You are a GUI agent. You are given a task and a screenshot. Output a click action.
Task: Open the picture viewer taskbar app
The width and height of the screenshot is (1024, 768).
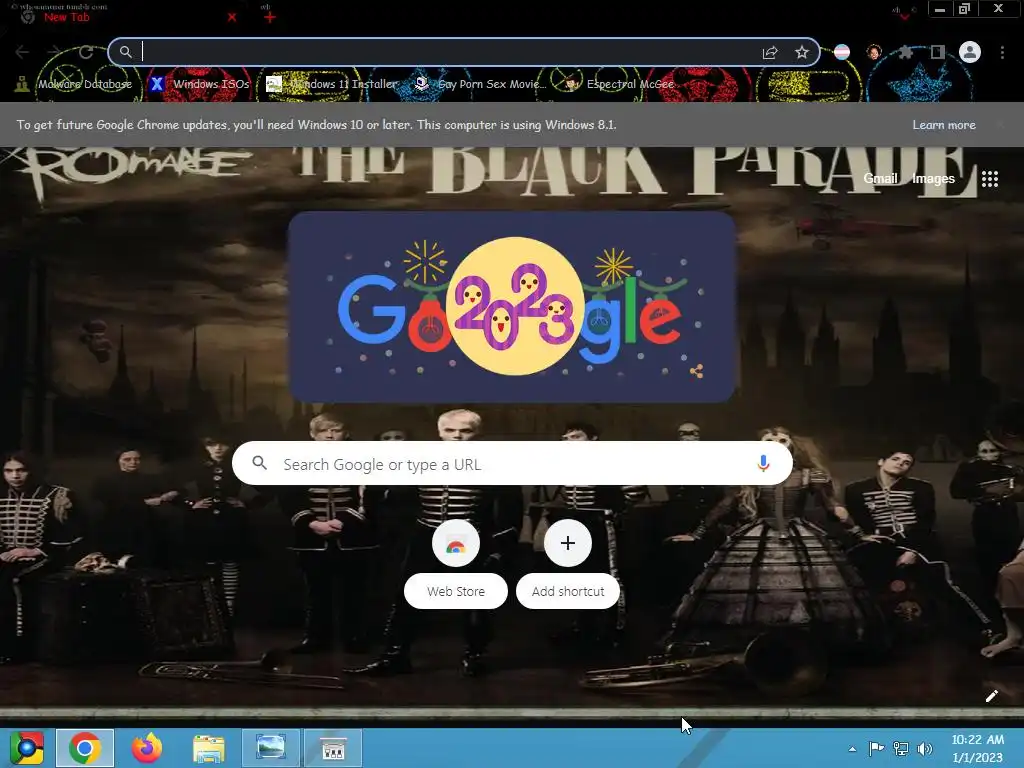pyautogui.click(x=270, y=748)
